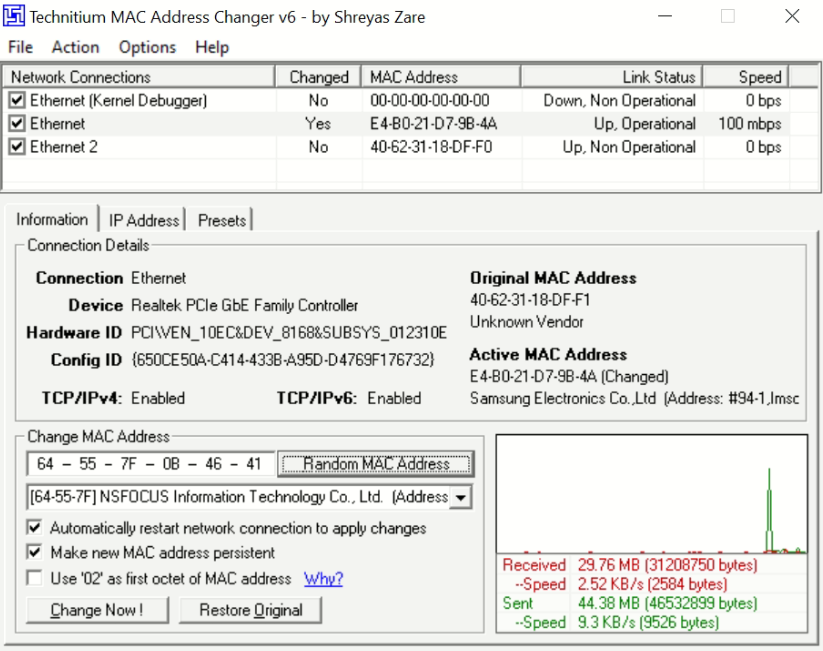Click the MAC octet field showing 7F
823x651 pixels.
(x=129, y=464)
